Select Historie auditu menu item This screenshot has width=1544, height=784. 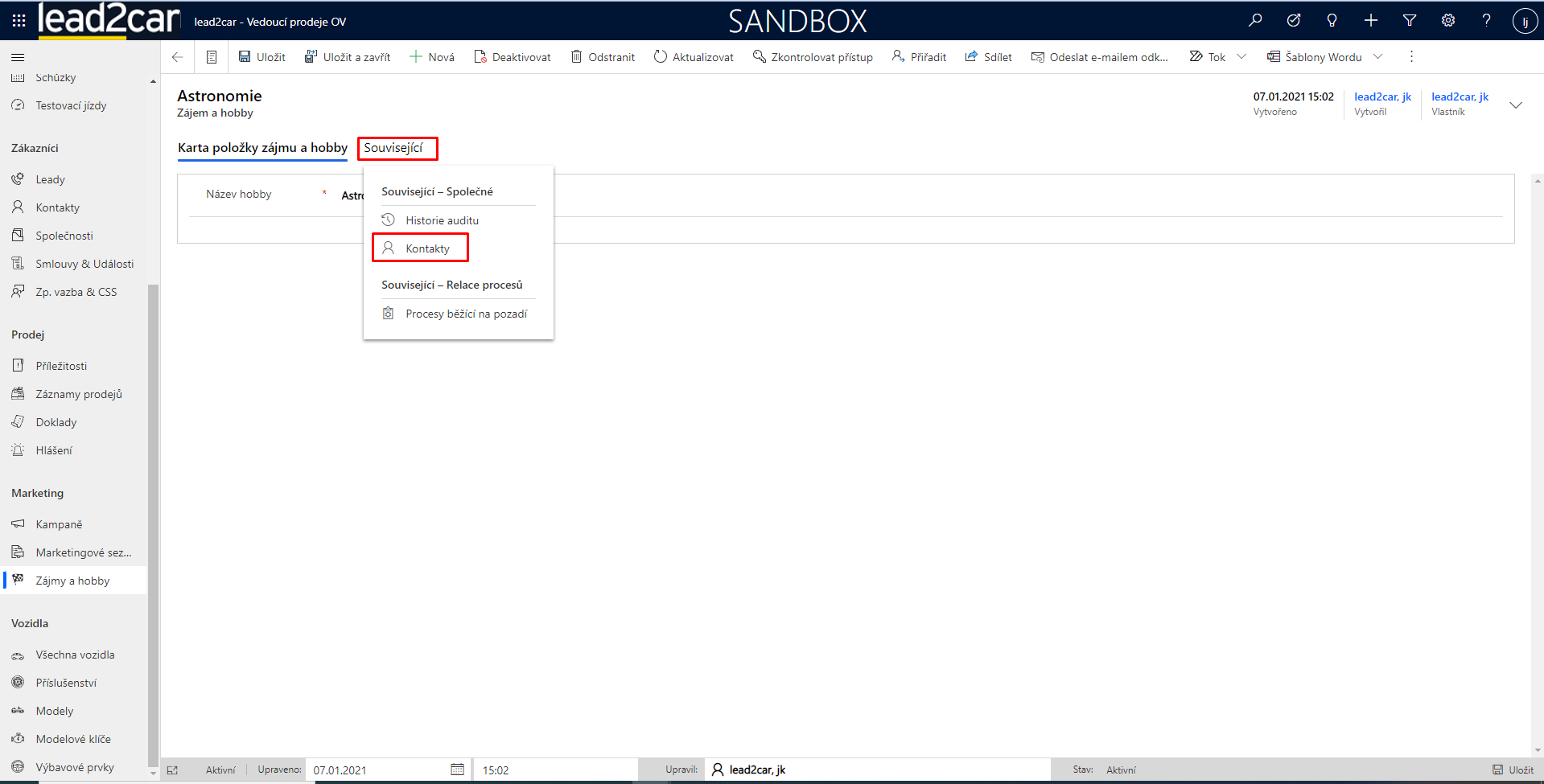tap(442, 220)
